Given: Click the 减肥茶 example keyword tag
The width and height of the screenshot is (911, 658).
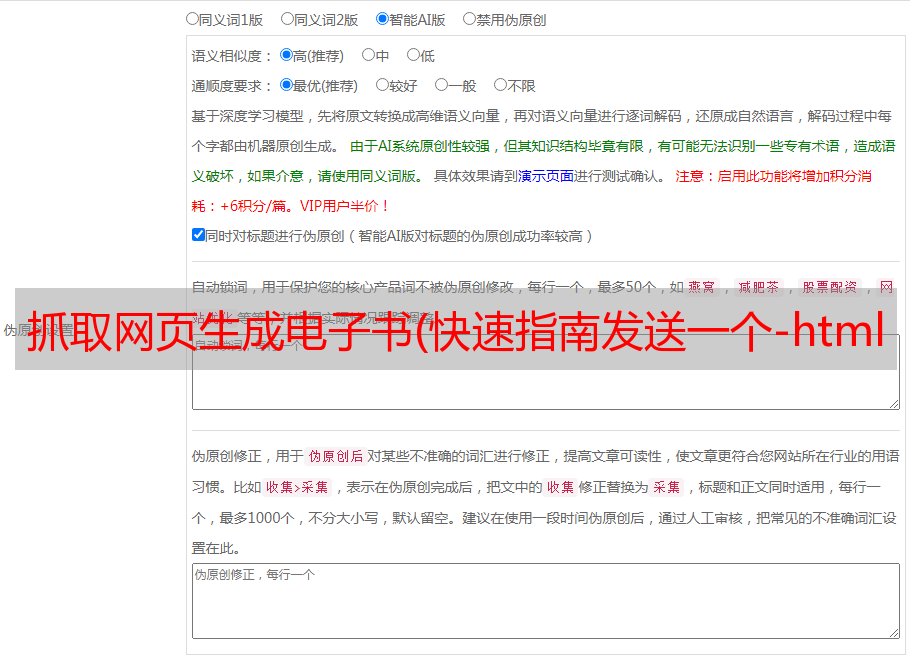Looking at the screenshot, I should click(x=758, y=287).
